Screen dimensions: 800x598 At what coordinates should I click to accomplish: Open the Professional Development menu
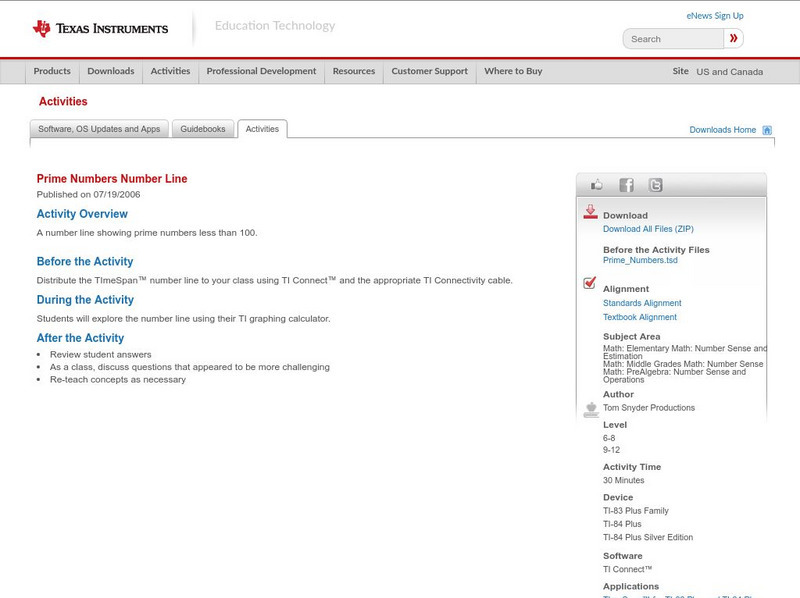point(261,71)
